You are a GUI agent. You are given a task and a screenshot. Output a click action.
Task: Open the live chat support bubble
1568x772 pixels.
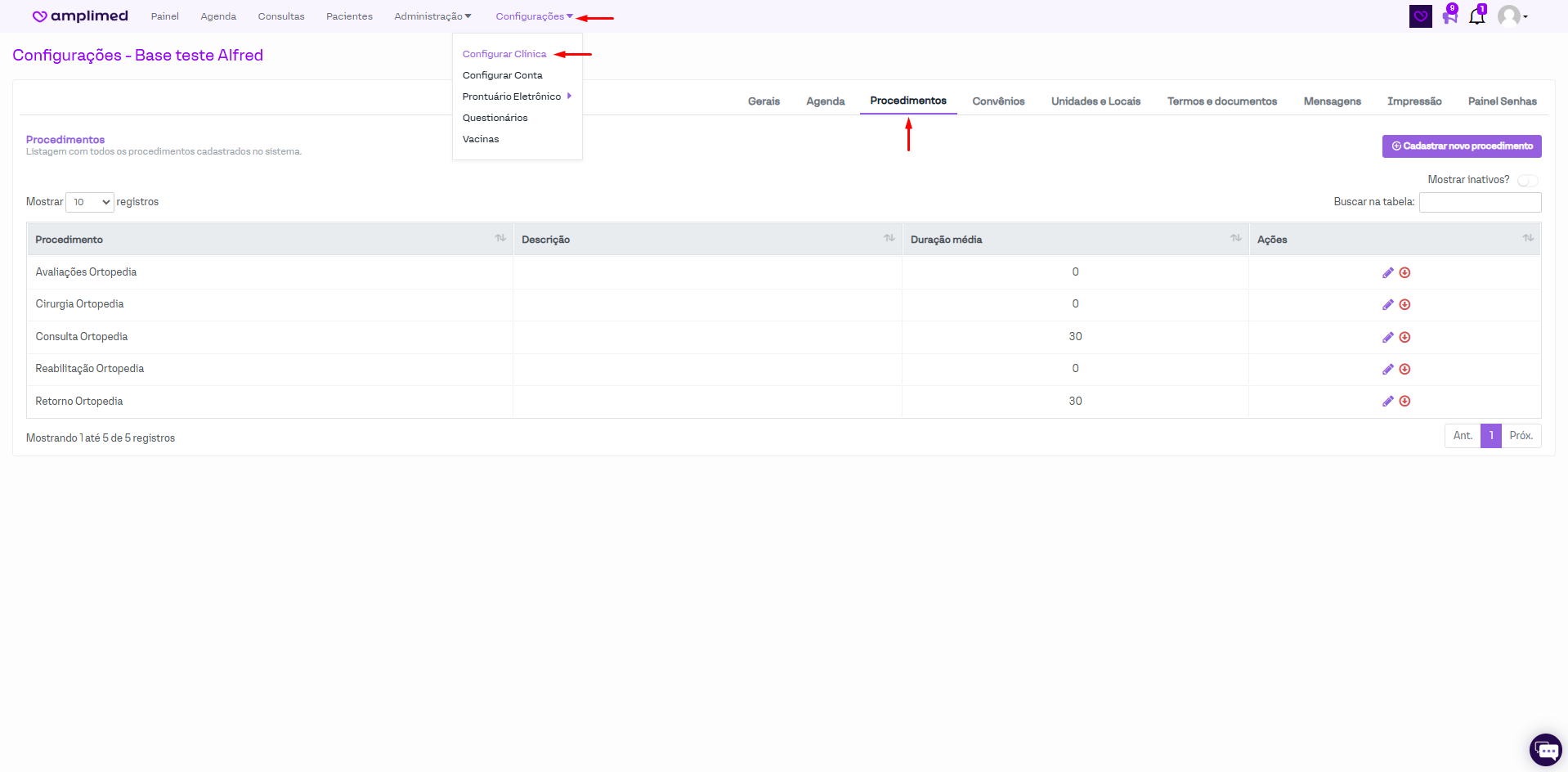click(1545, 749)
